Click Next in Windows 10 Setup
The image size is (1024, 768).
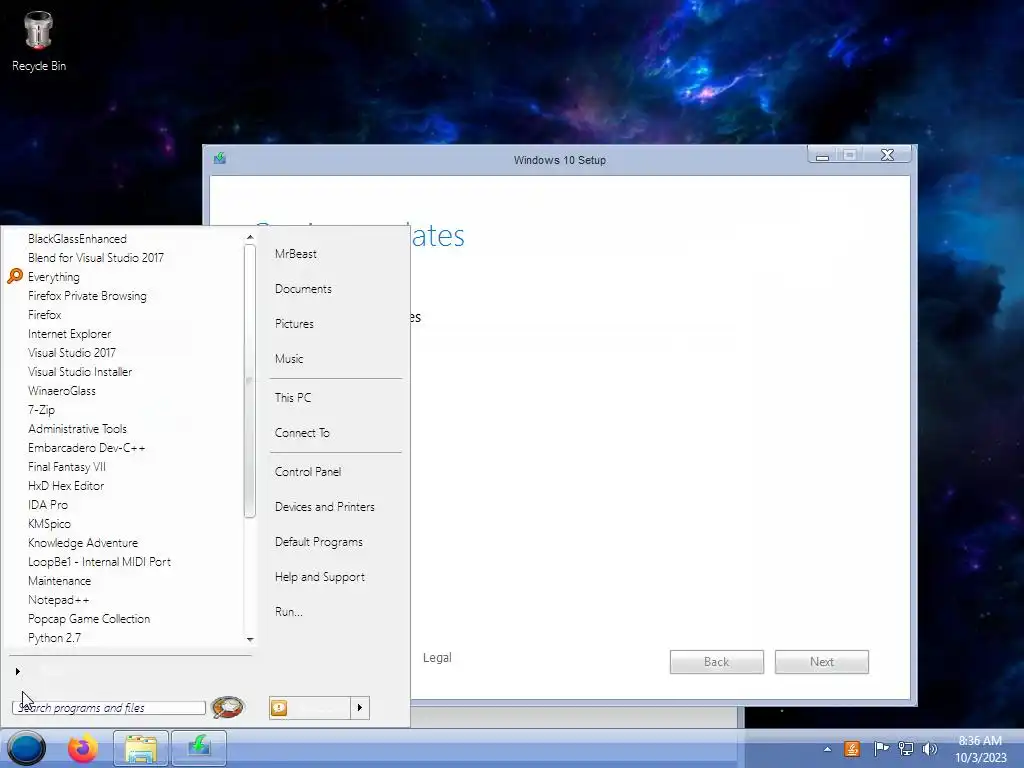click(x=822, y=662)
